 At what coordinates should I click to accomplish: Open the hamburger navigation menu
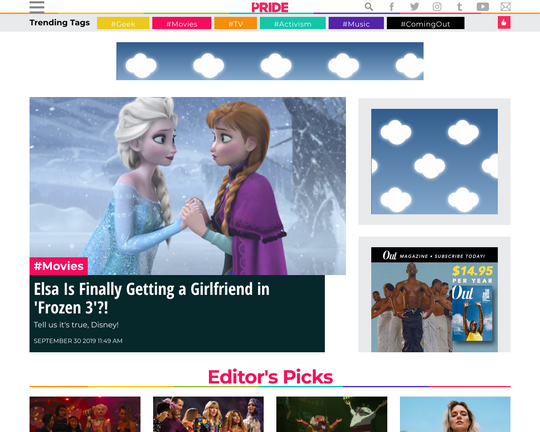click(x=37, y=7)
